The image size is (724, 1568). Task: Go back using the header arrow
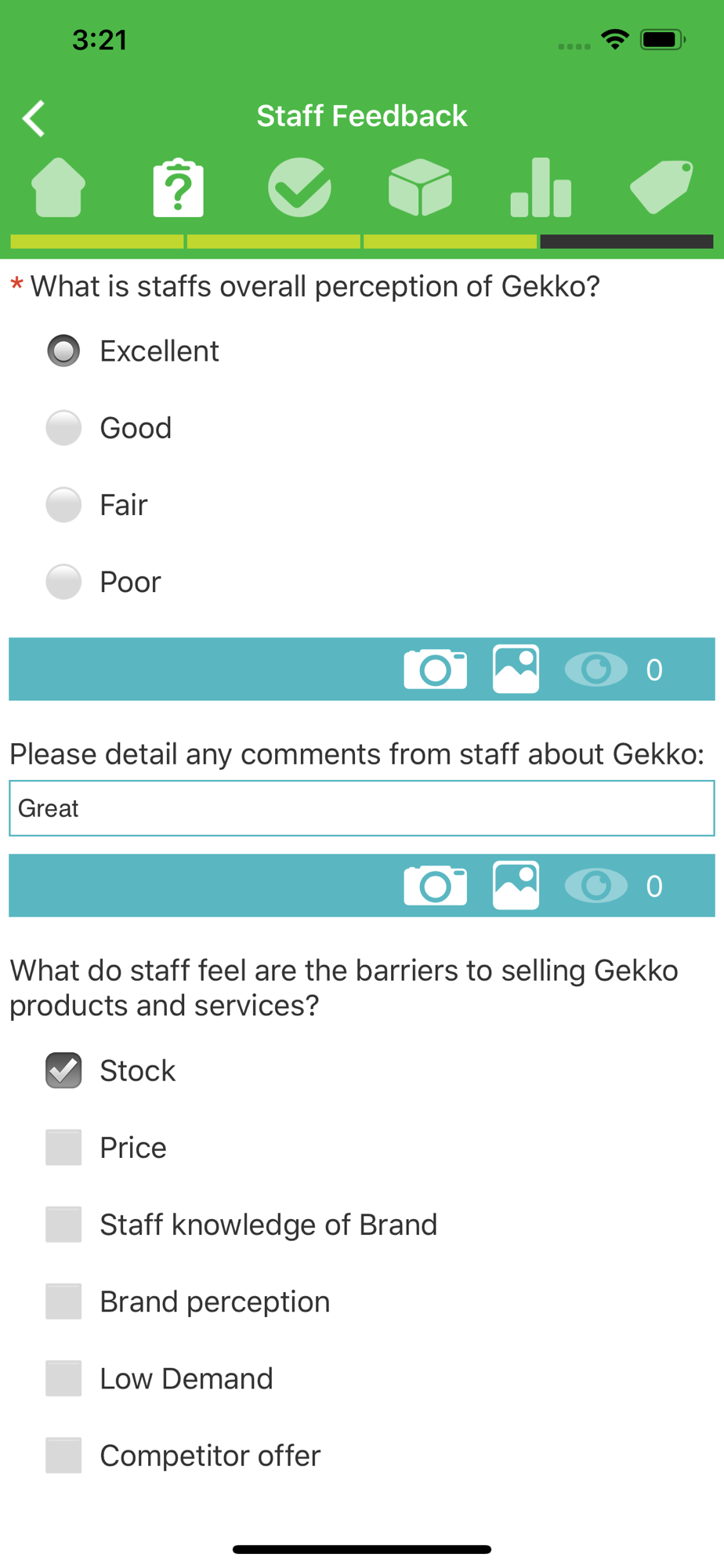[34, 118]
